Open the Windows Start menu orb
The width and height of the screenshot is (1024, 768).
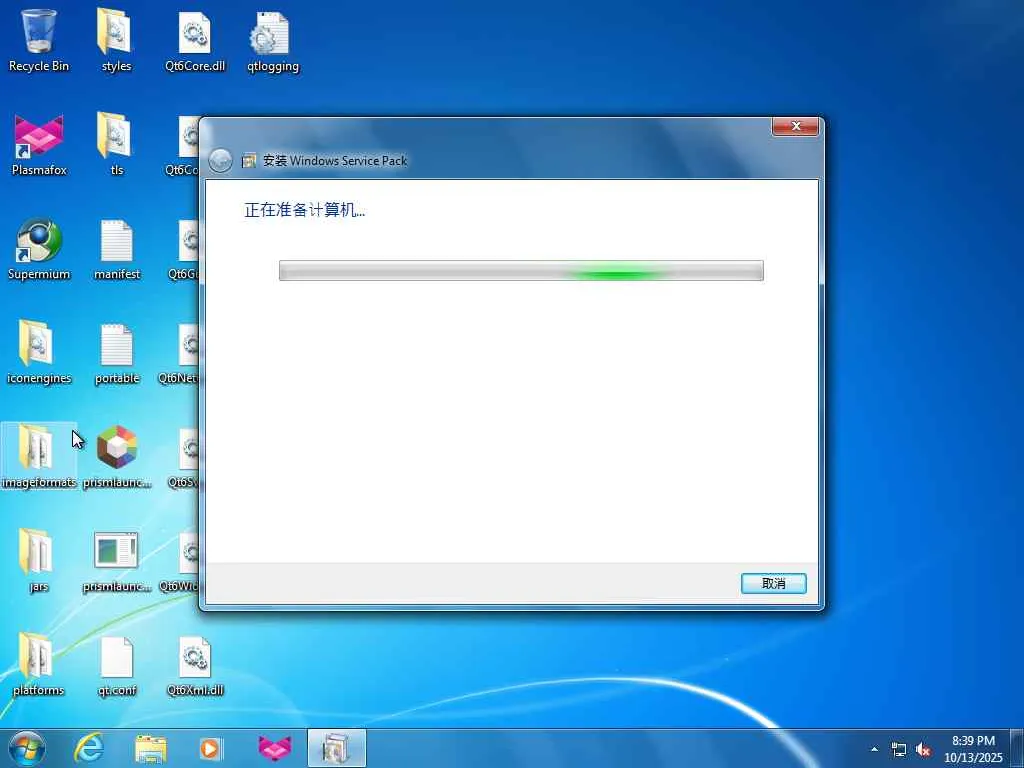(x=27, y=748)
